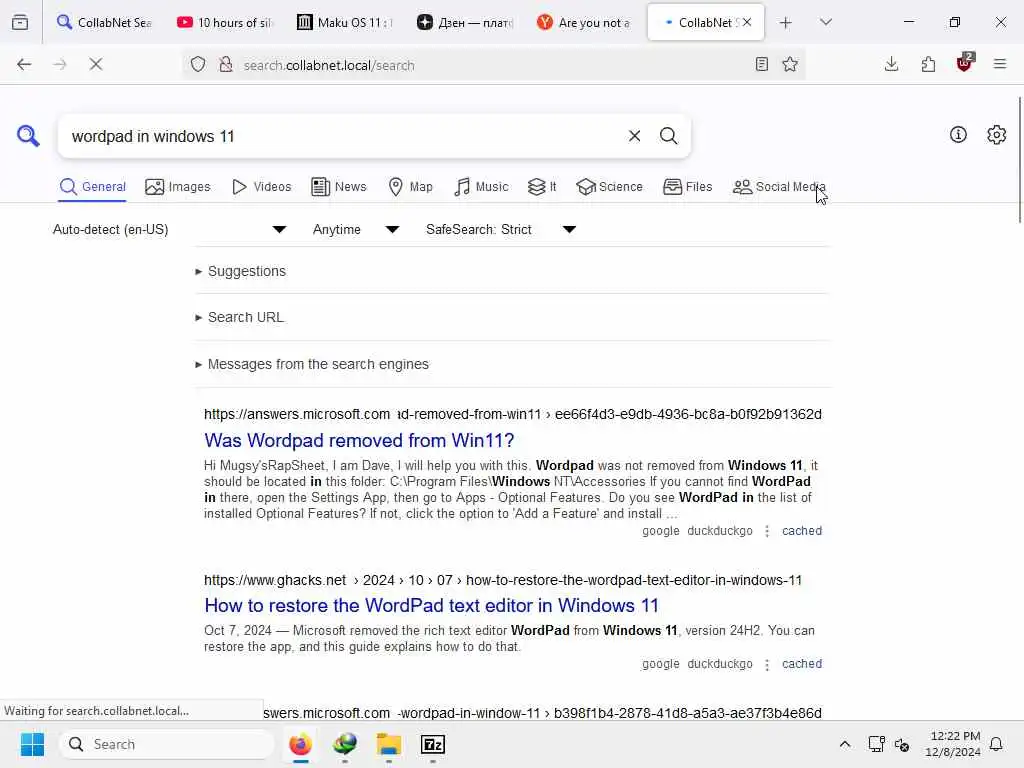Toggle reader view icon
1024x768 pixels.
tap(761, 64)
